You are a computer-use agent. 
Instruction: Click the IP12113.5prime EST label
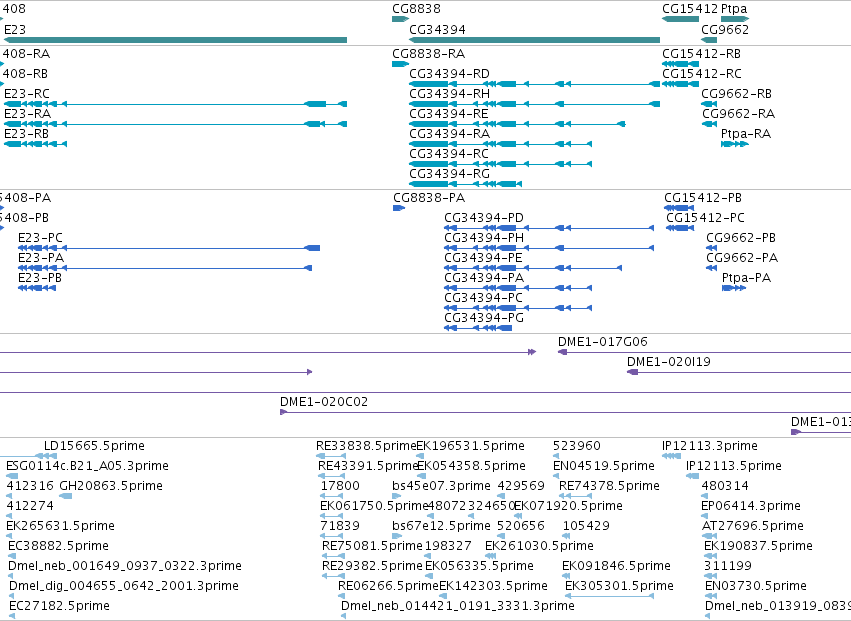pos(734,466)
